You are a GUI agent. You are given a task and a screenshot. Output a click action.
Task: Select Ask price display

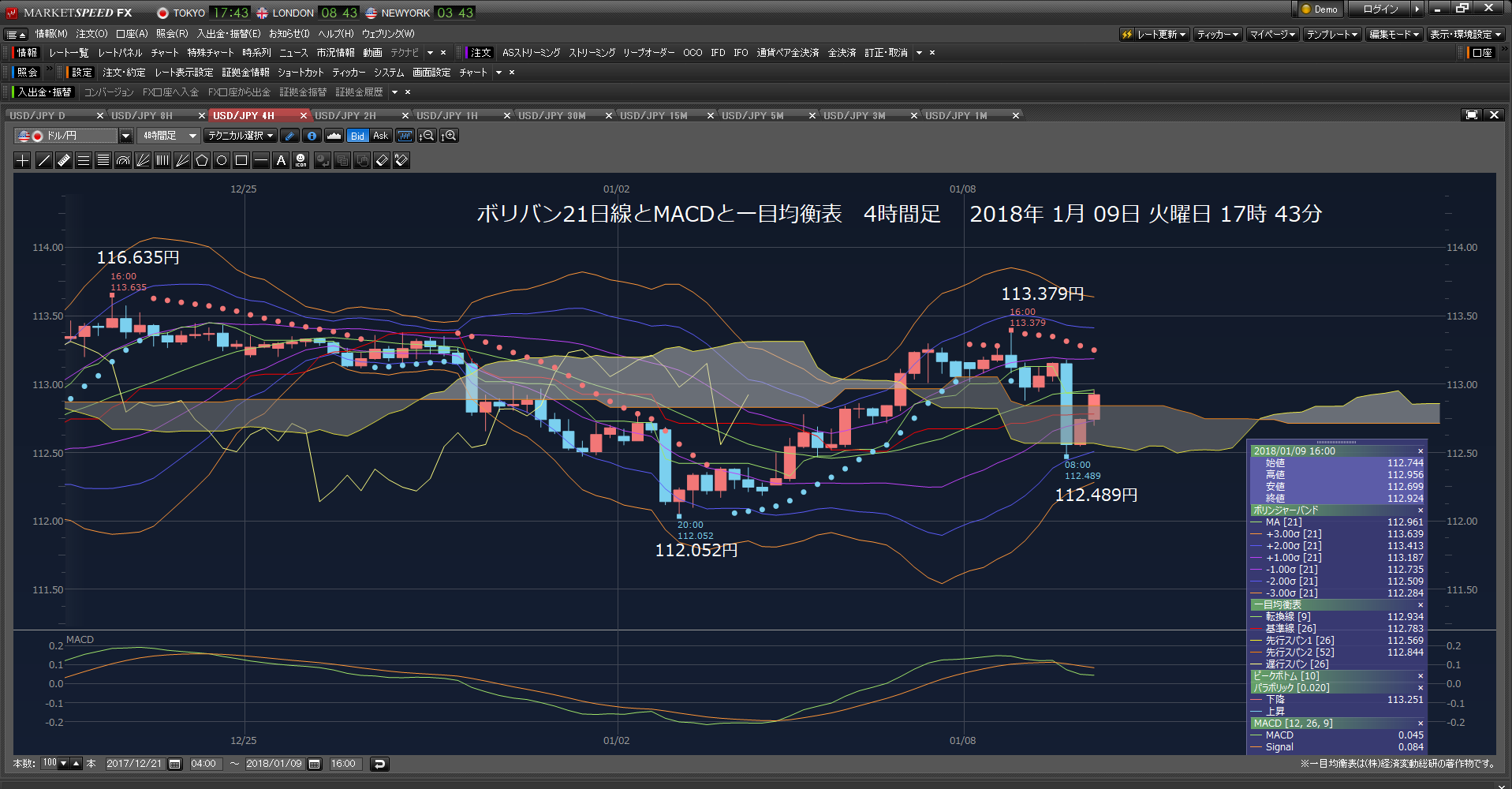(x=380, y=136)
